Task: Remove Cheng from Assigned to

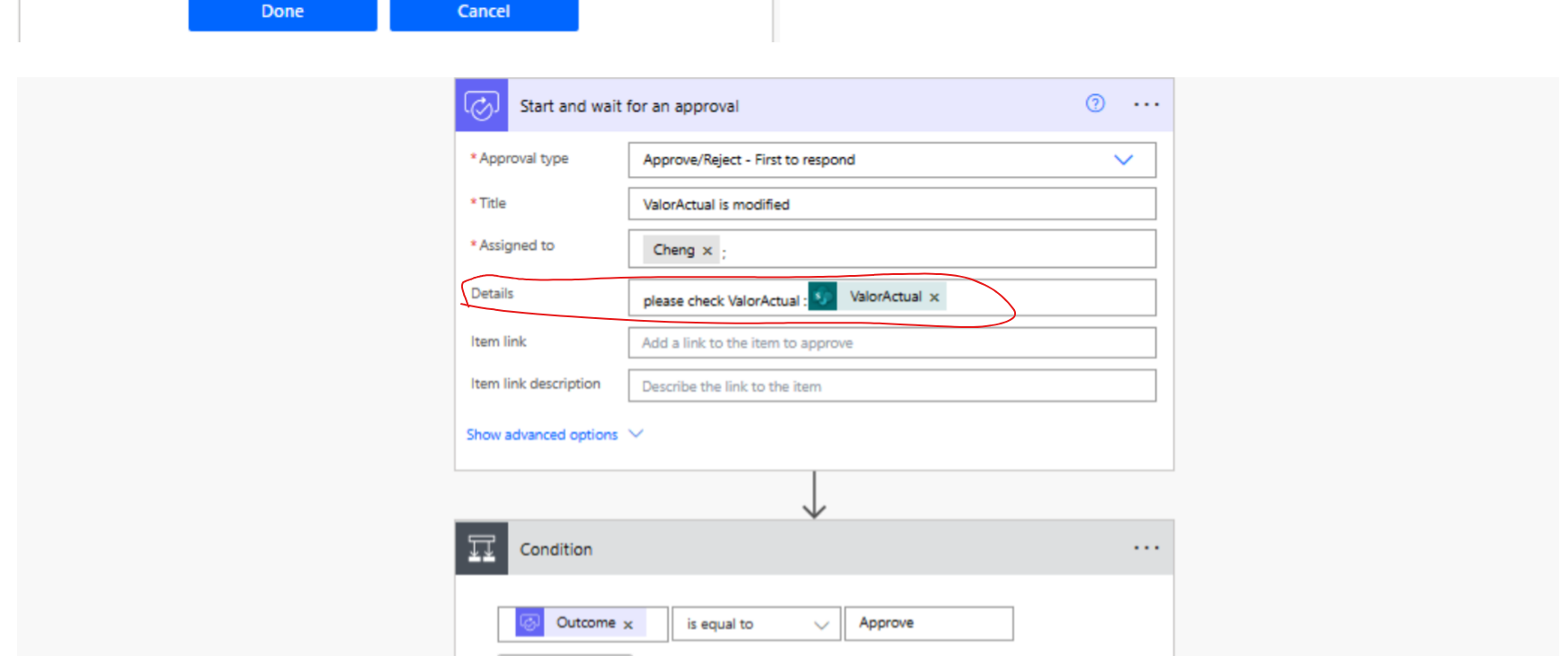Action: 707,251
